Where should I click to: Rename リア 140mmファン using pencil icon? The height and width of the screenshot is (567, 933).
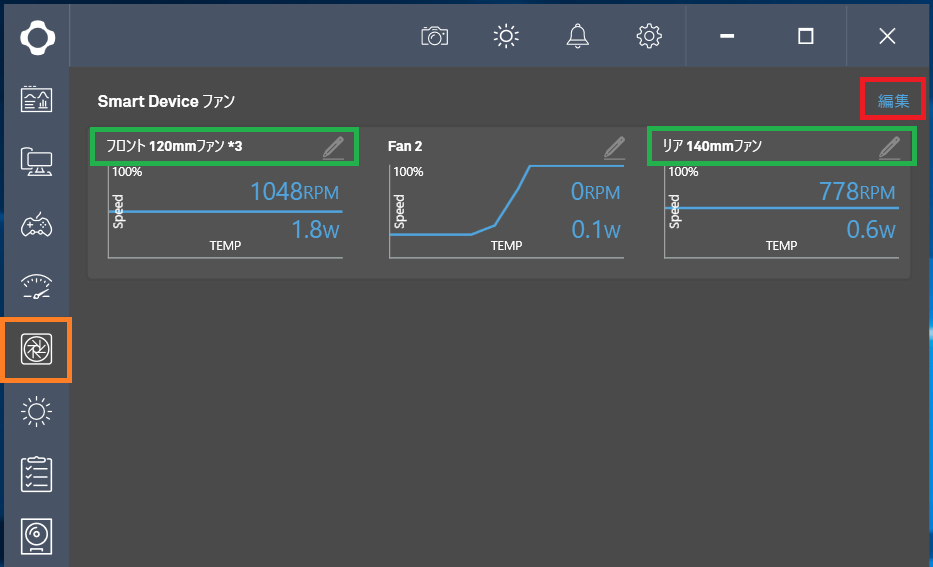pos(889,147)
